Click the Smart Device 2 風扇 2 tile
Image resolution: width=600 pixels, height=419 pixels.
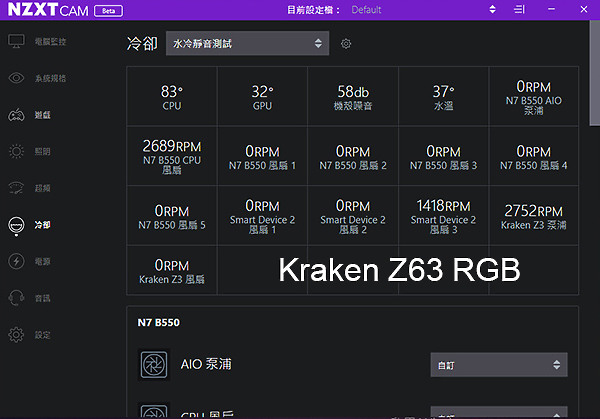(353, 215)
